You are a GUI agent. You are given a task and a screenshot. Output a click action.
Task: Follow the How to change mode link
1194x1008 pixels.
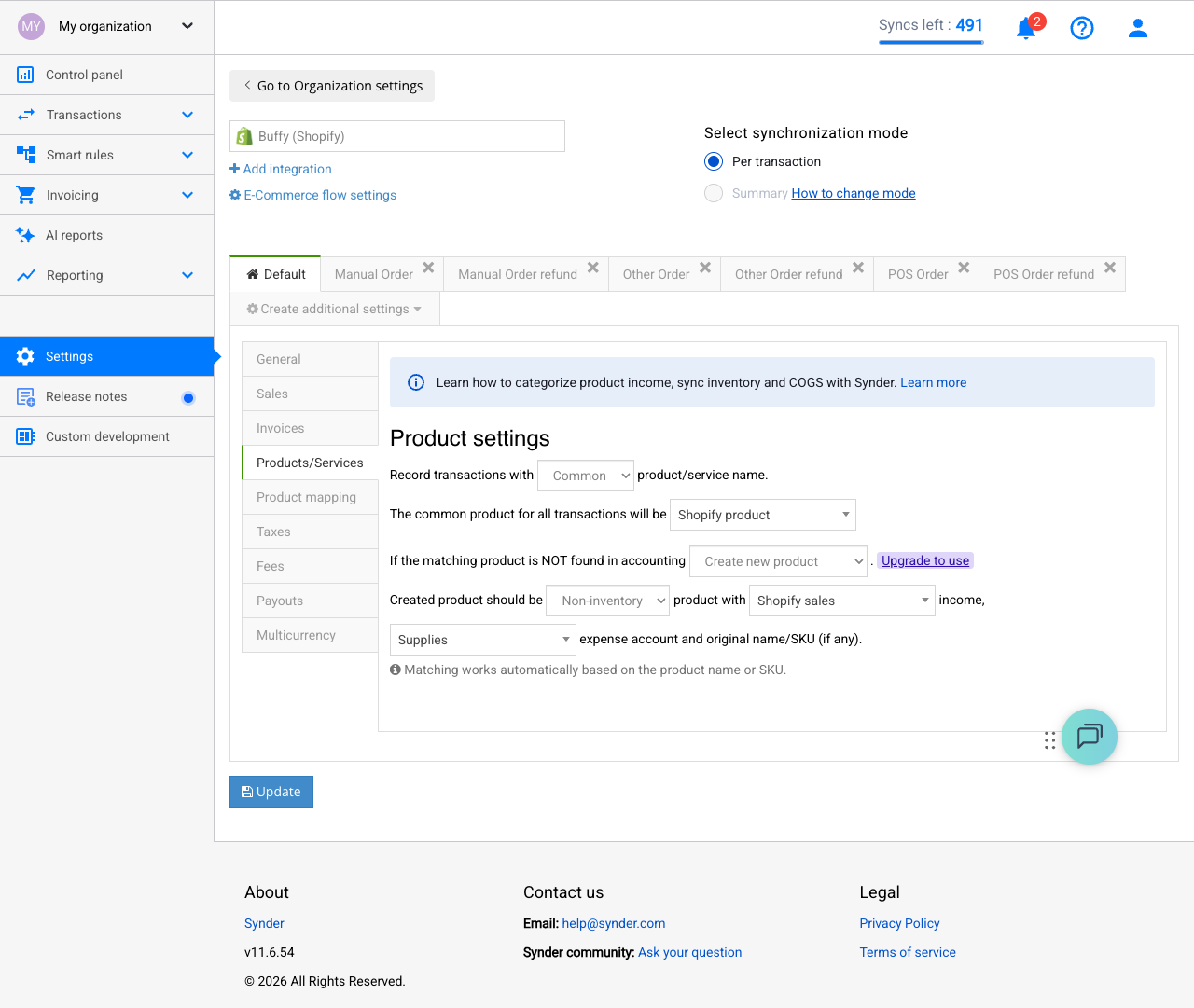[853, 193]
